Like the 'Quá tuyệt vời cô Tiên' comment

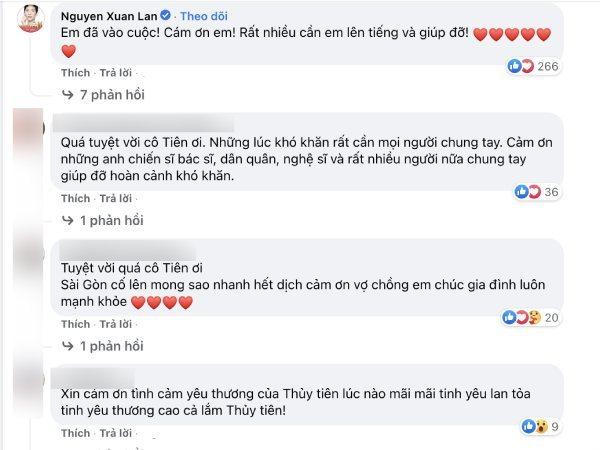tap(75, 198)
